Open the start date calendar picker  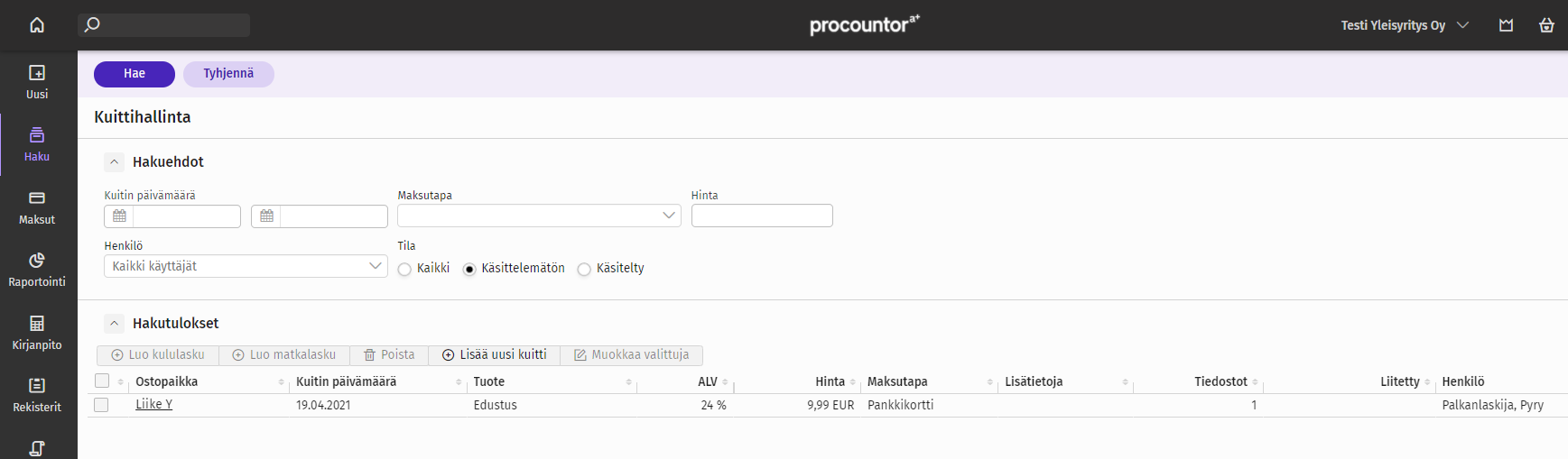[x=119, y=216]
